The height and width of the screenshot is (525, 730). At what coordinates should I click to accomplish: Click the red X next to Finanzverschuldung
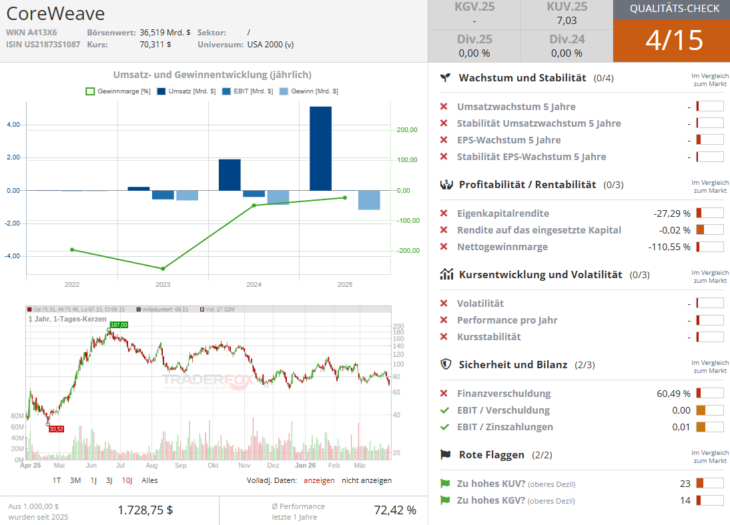coord(444,393)
